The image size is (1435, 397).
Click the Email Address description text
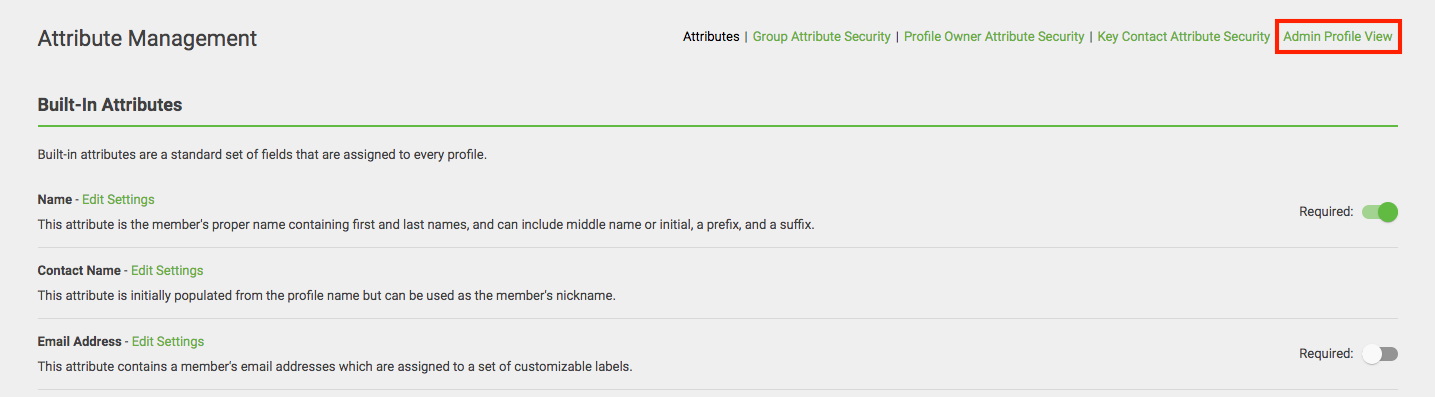[335, 367]
